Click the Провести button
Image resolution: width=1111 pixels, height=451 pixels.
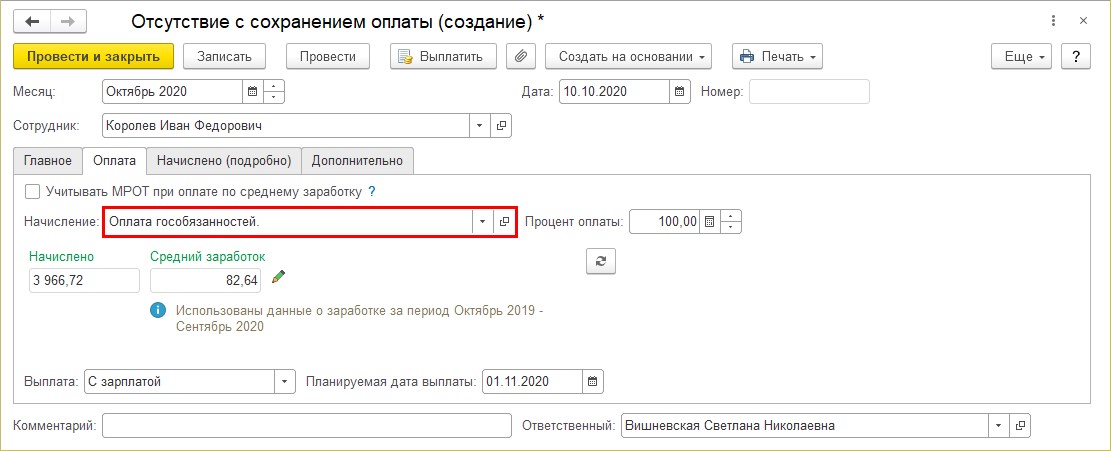click(x=327, y=57)
